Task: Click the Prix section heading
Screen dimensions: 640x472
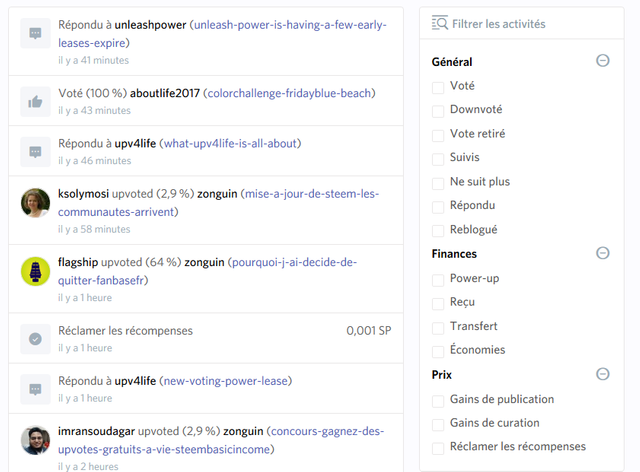Action: pos(442,375)
